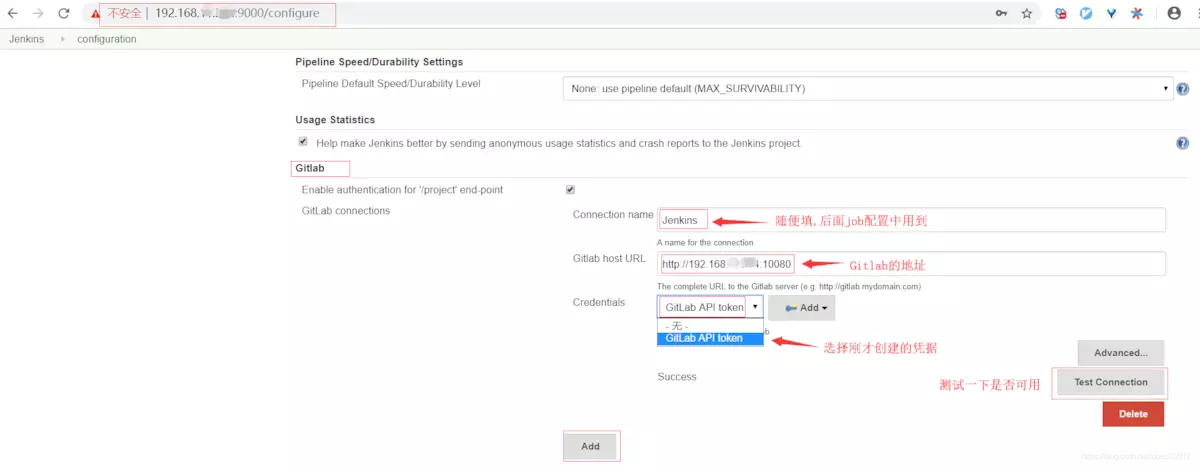The image size is (1200, 470).
Task: Click the Usage Statistics heading
Action: (x=335, y=120)
